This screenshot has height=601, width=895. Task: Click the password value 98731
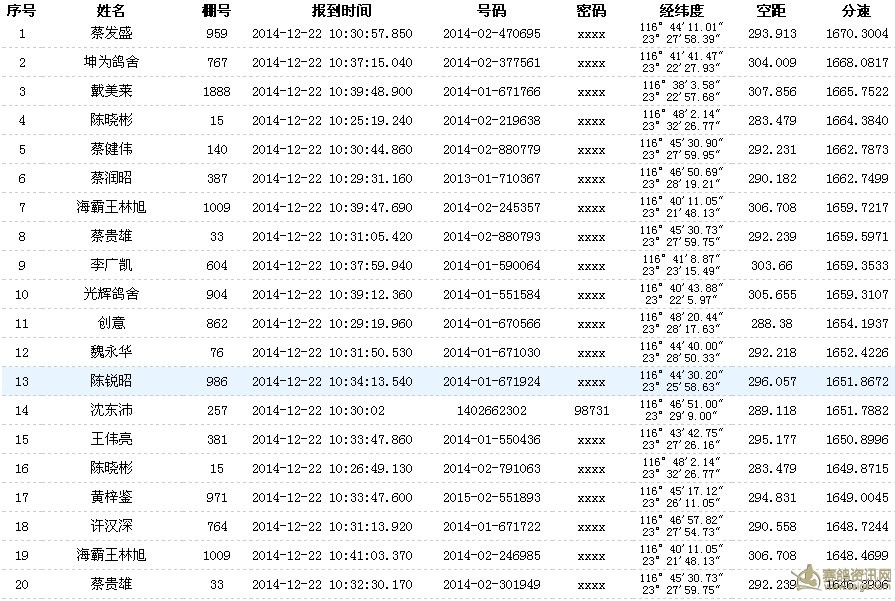click(x=591, y=410)
